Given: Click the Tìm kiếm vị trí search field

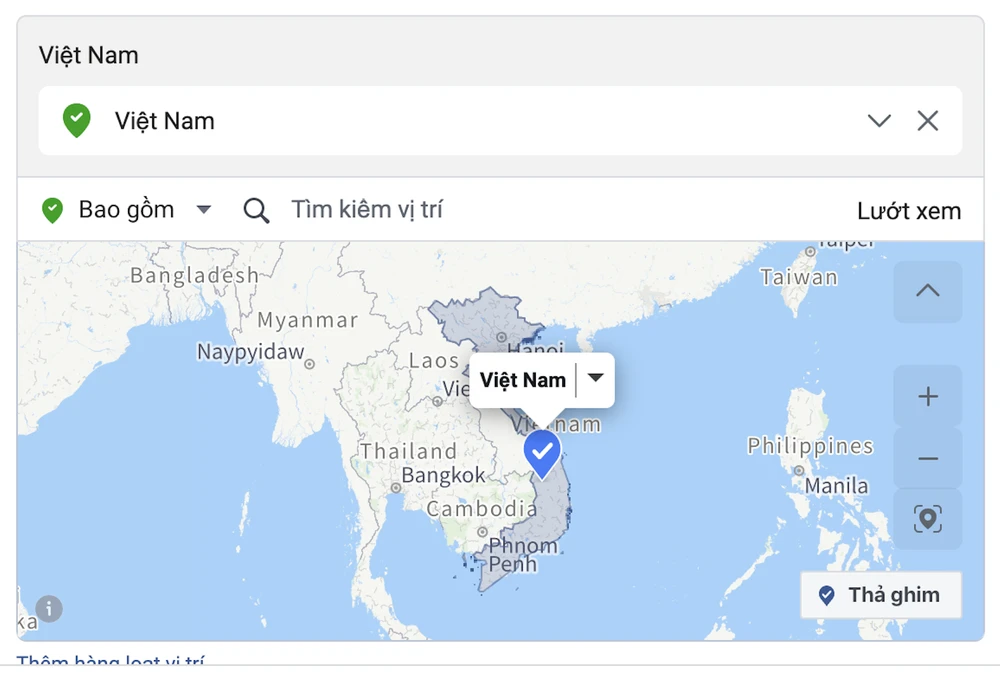Looking at the screenshot, I should [367, 210].
